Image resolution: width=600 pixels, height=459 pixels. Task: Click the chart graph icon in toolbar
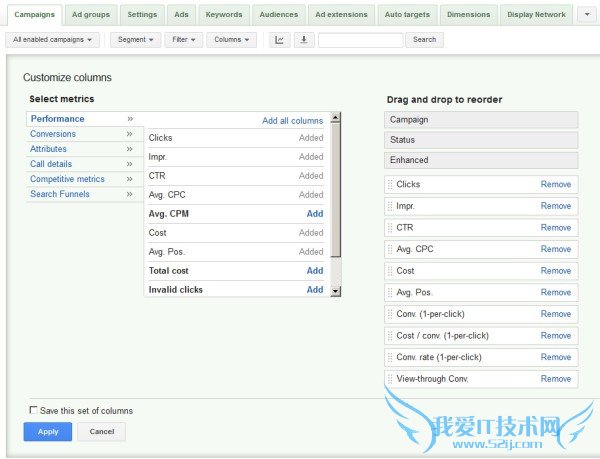(x=279, y=40)
